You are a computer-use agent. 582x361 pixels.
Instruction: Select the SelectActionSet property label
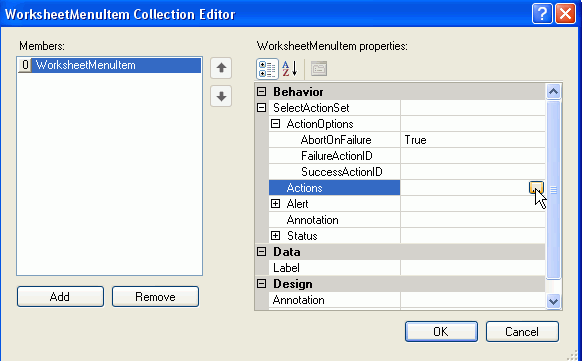click(311, 108)
